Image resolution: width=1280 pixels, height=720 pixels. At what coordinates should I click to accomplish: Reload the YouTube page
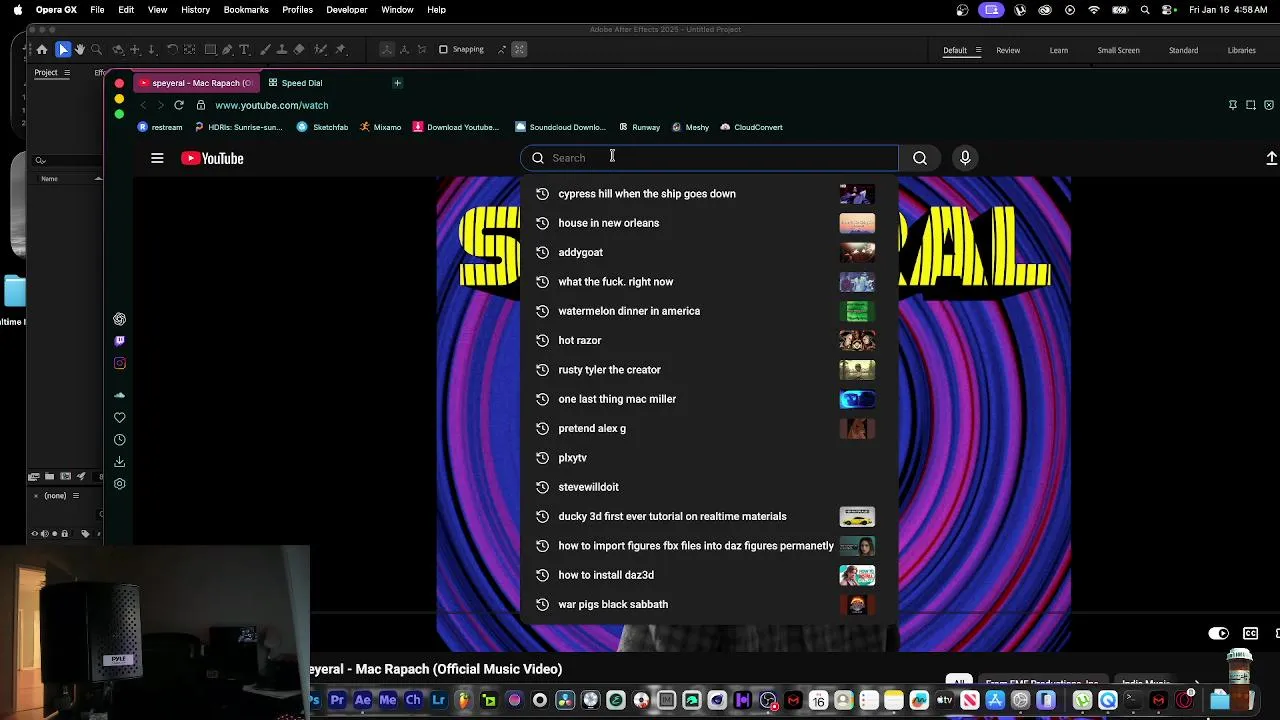[x=179, y=105]
